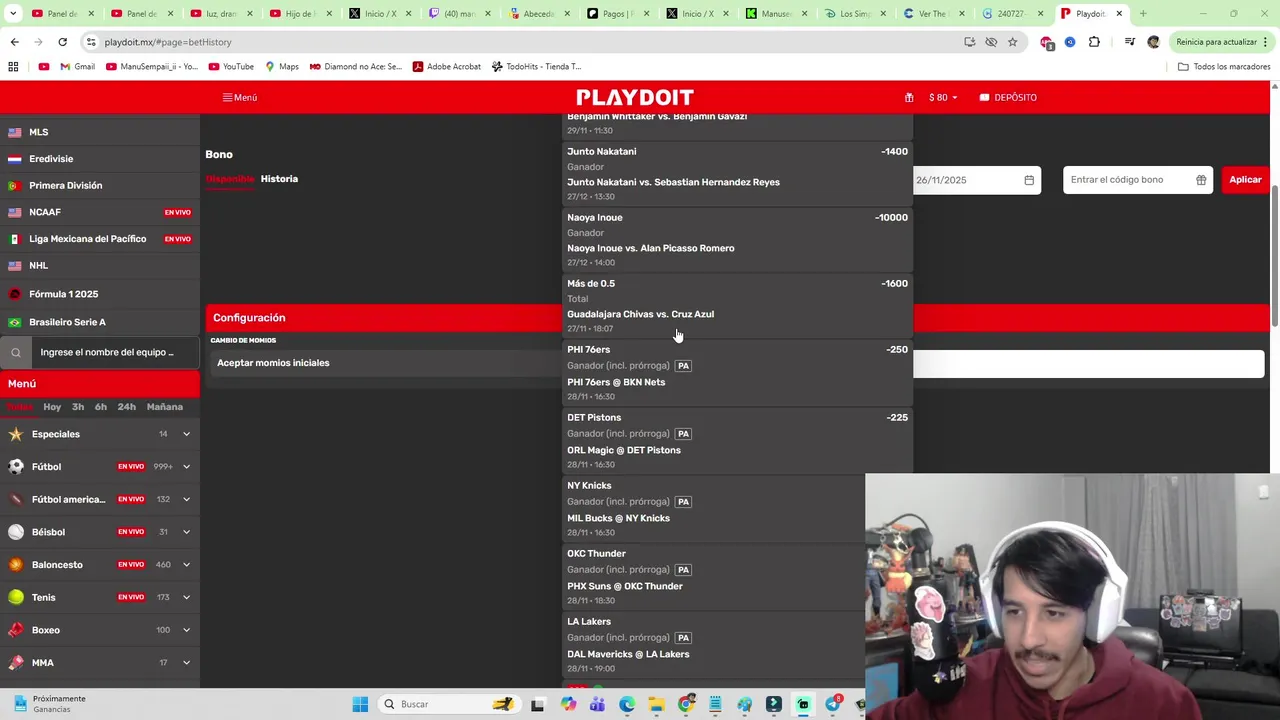The image size is (1280, 720).
Task: Click the PLAYDOIT logo
Action: [635, 97]
